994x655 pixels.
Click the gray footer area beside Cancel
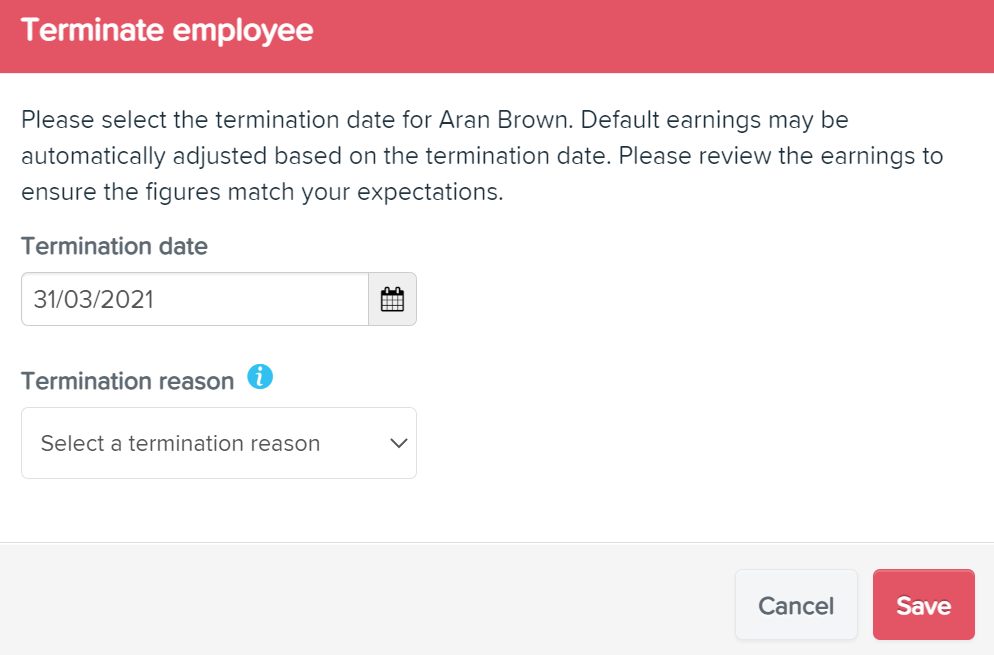(368, 599)
